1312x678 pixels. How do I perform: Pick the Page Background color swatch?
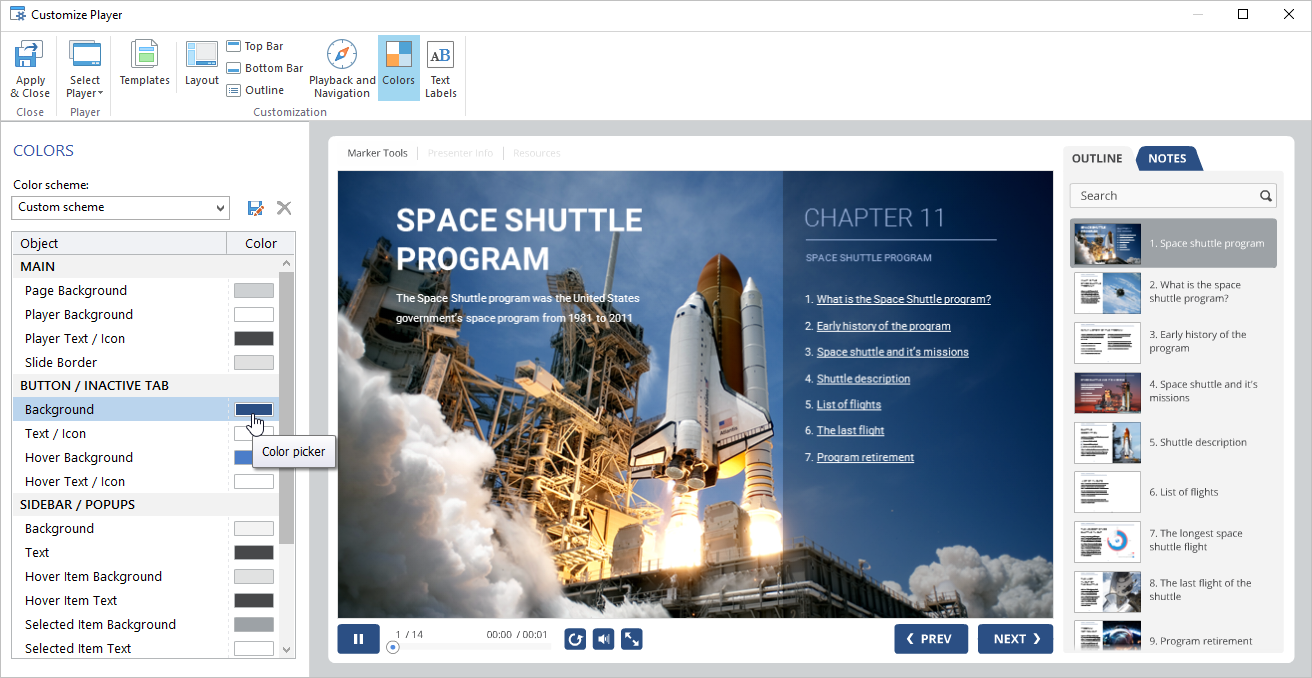[253, 291]
